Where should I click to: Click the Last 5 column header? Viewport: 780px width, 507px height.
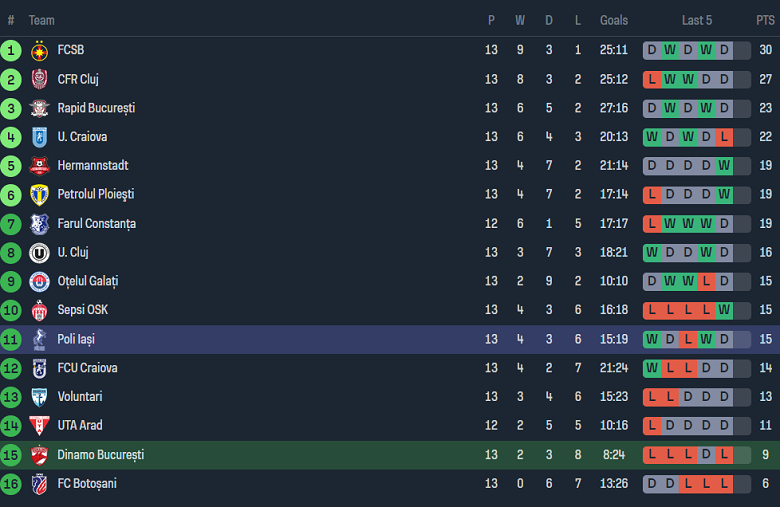pos(697,20)
